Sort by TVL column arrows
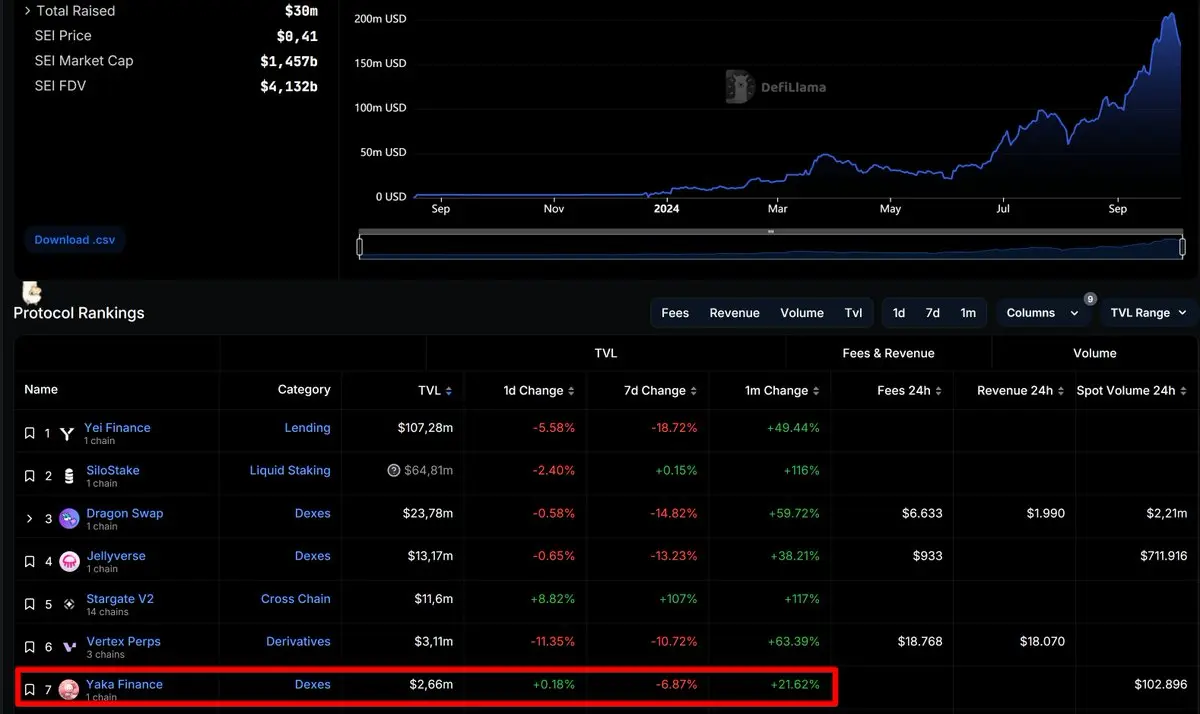This screenshot has width=1200, height=714. [x=449, y=391]
